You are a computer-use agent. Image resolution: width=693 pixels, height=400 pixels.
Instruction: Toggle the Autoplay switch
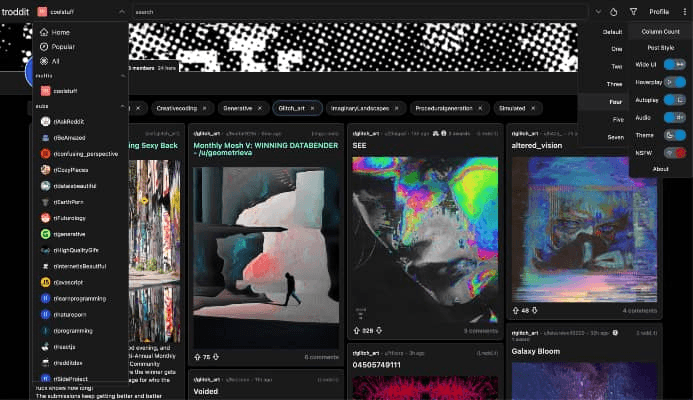pos(675,100)
